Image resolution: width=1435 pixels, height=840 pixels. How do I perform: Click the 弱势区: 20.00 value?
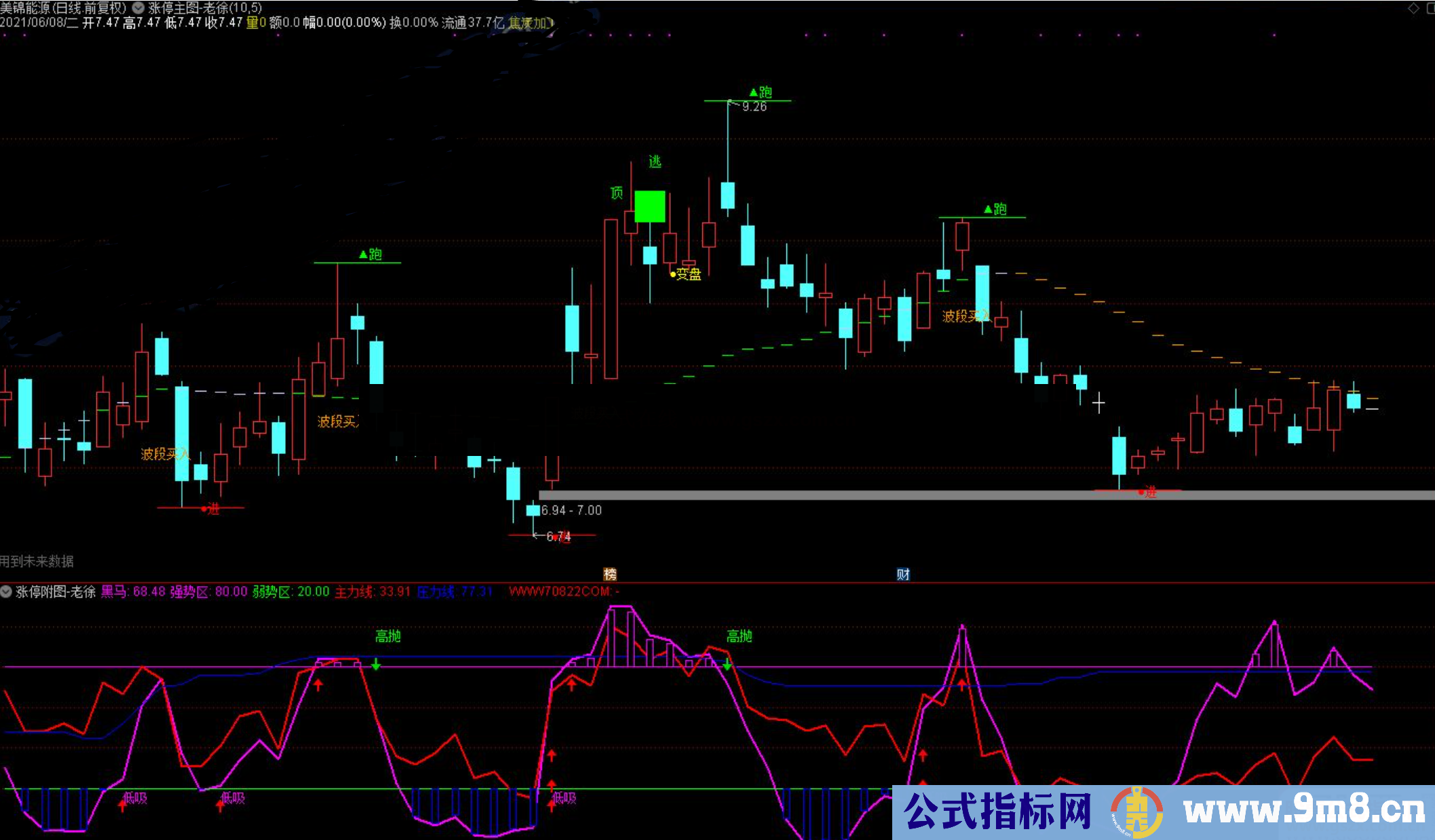(x=290, y=592)
